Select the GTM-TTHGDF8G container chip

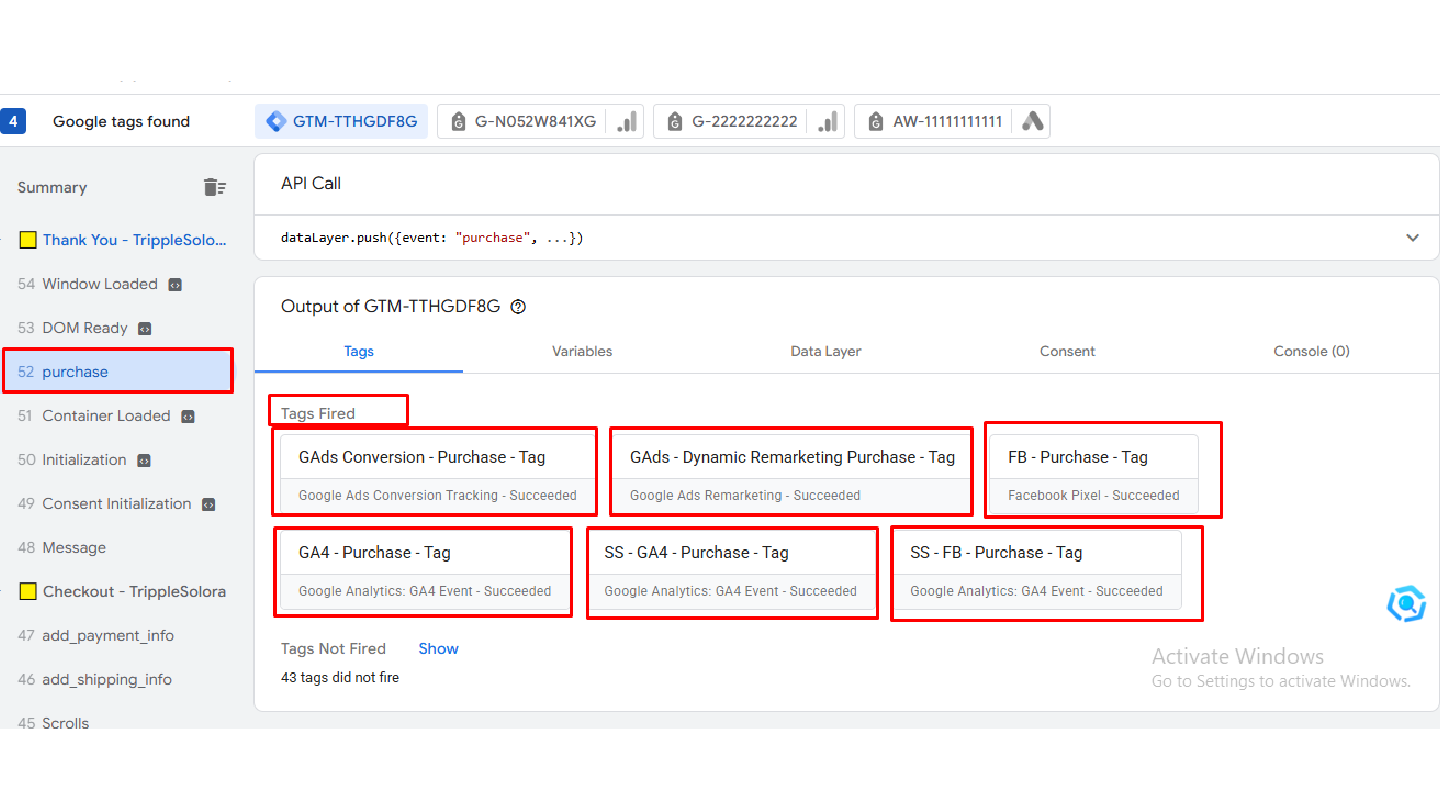[x=342, y=122]
